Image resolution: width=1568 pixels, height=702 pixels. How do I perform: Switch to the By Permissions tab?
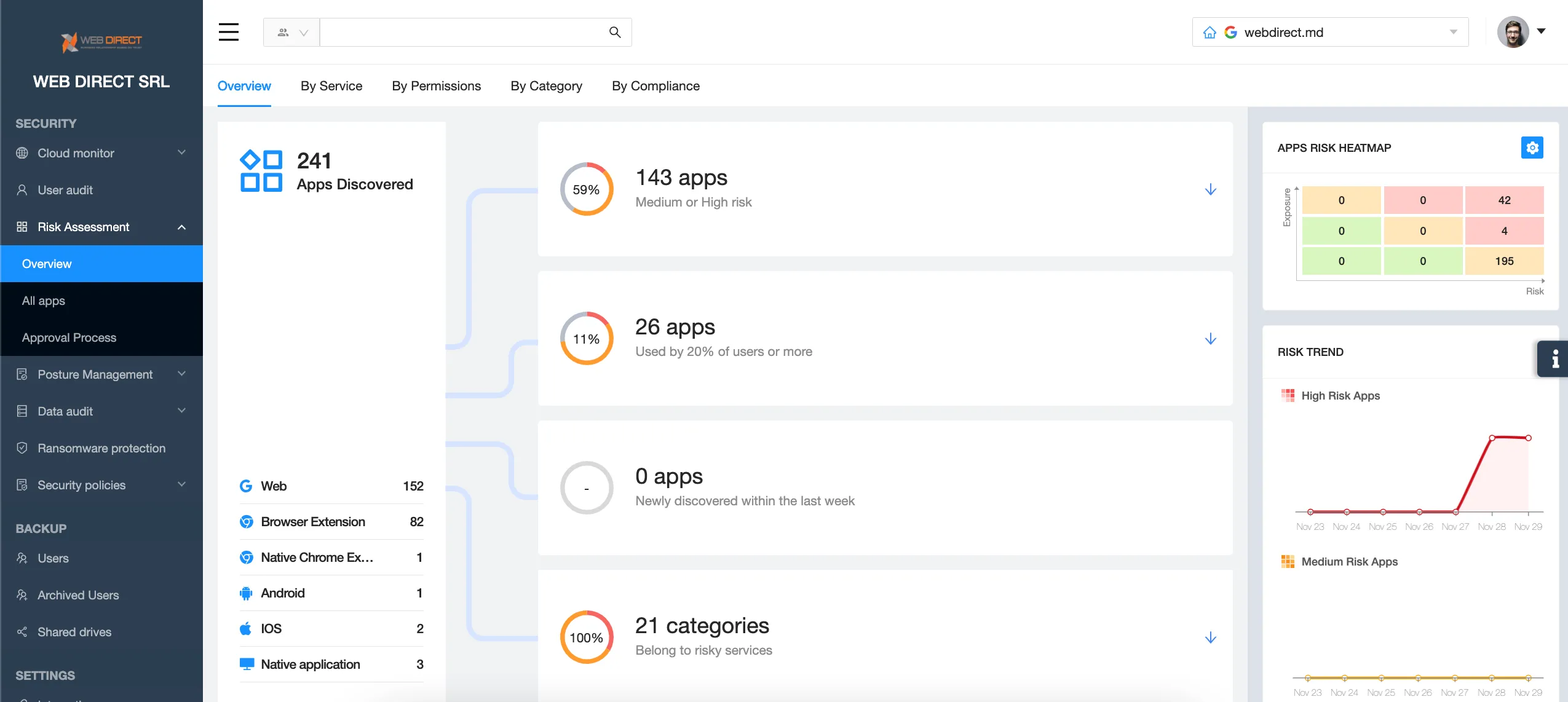point(435,86)
